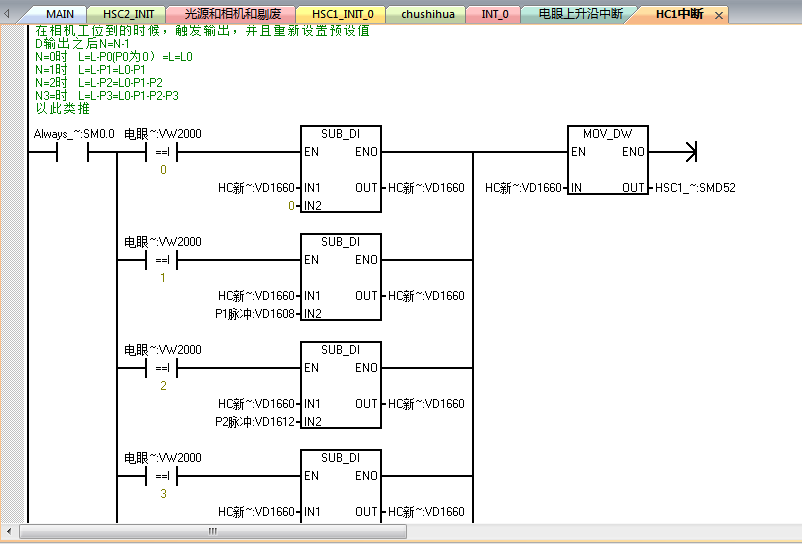Select the ==I compare contact with value 0

click(162, 152)
